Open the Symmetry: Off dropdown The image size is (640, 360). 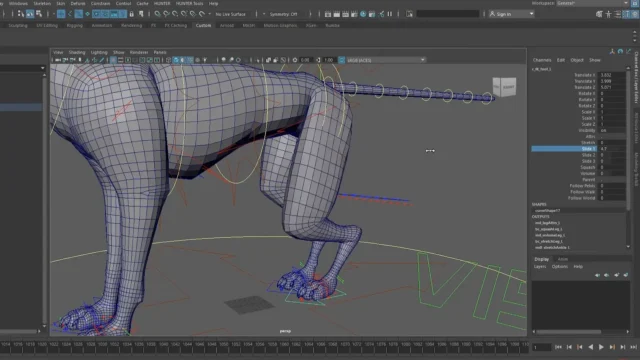tap(284, 14)
